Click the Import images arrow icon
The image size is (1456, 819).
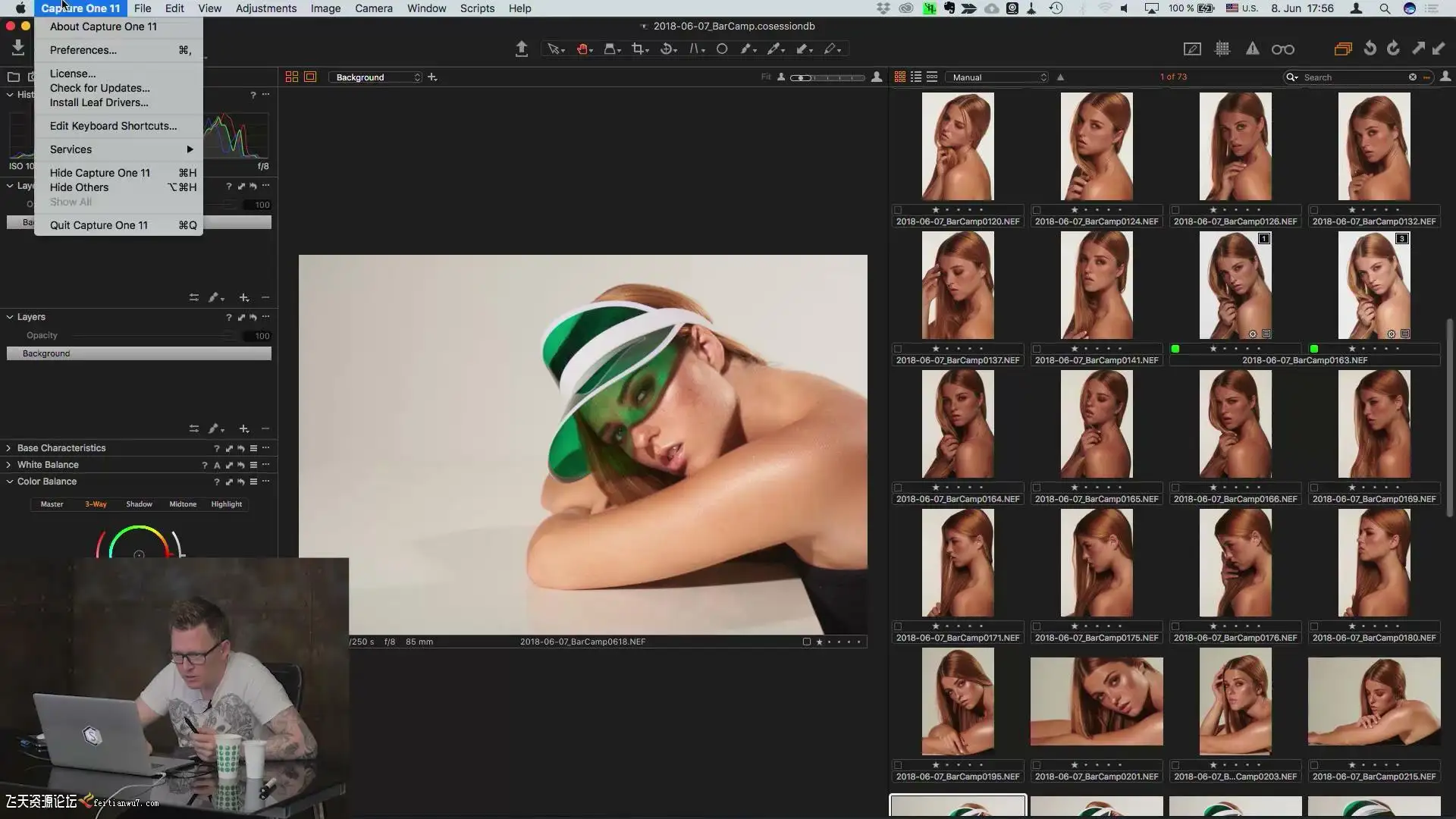pos(18,48)
